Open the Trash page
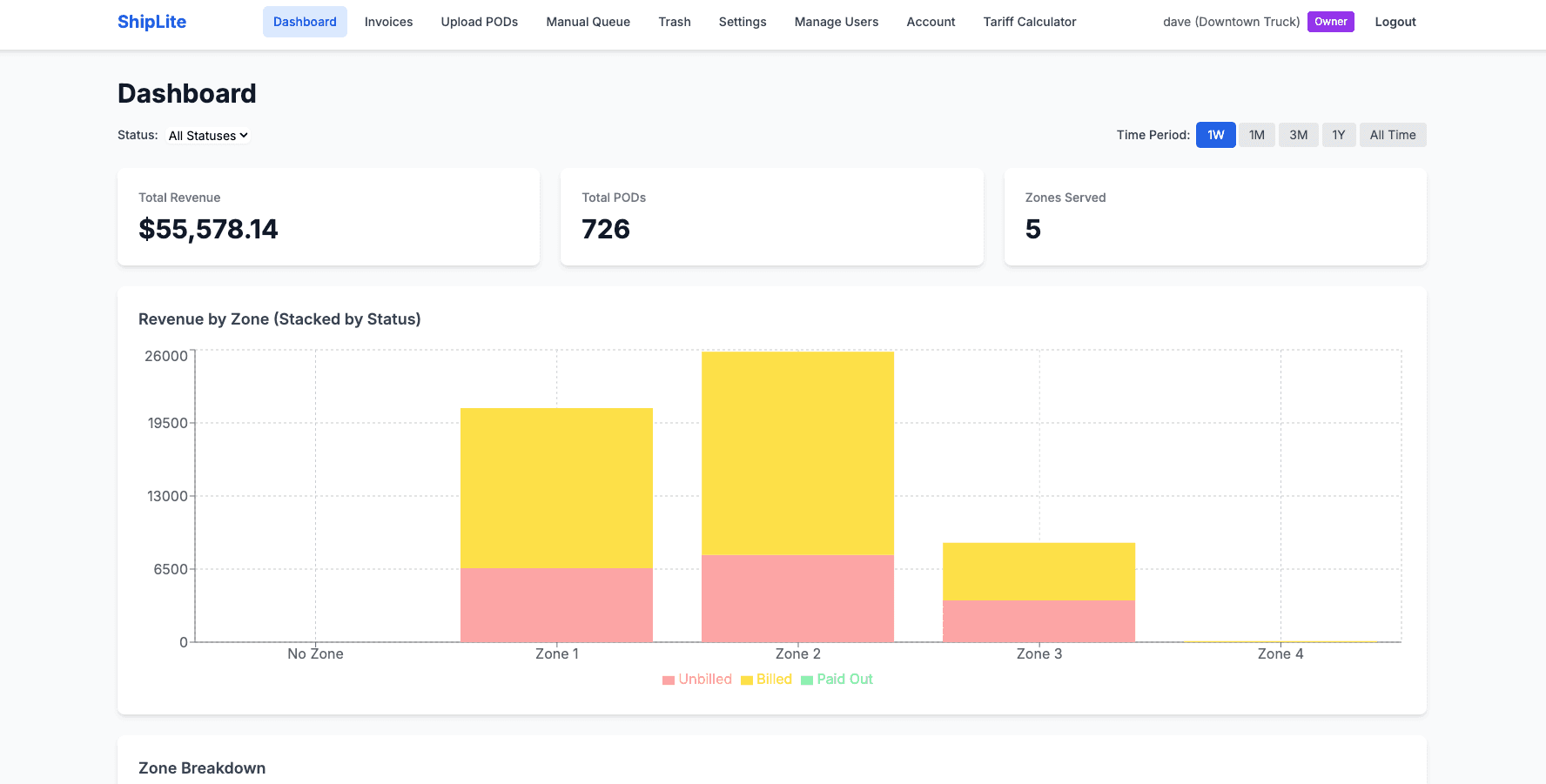Screen dimensions: 1546x784 click(674, 22)
